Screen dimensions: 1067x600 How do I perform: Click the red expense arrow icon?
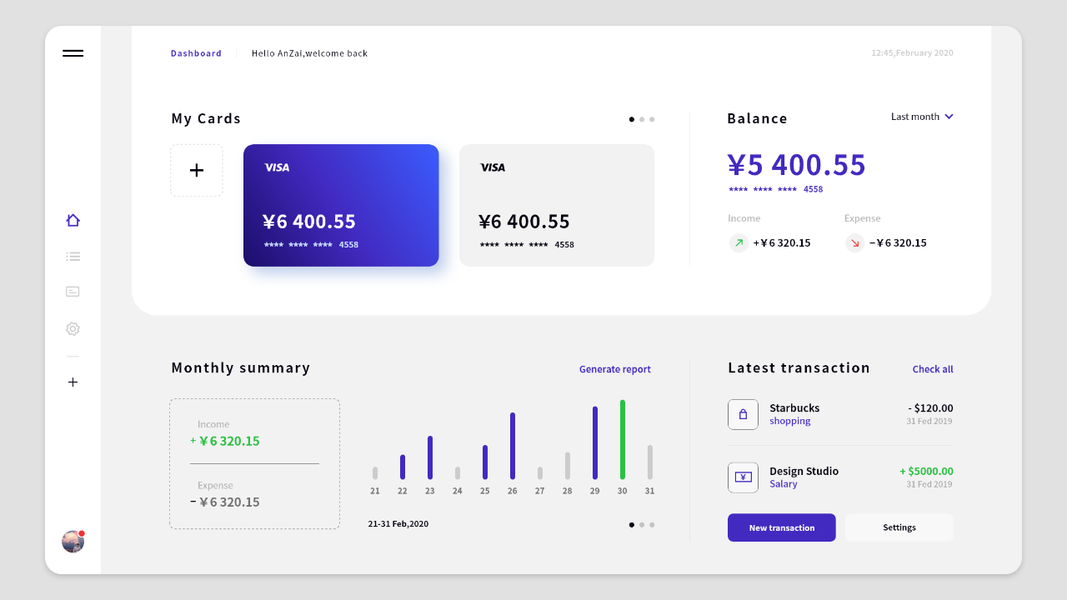click(855, 243)
